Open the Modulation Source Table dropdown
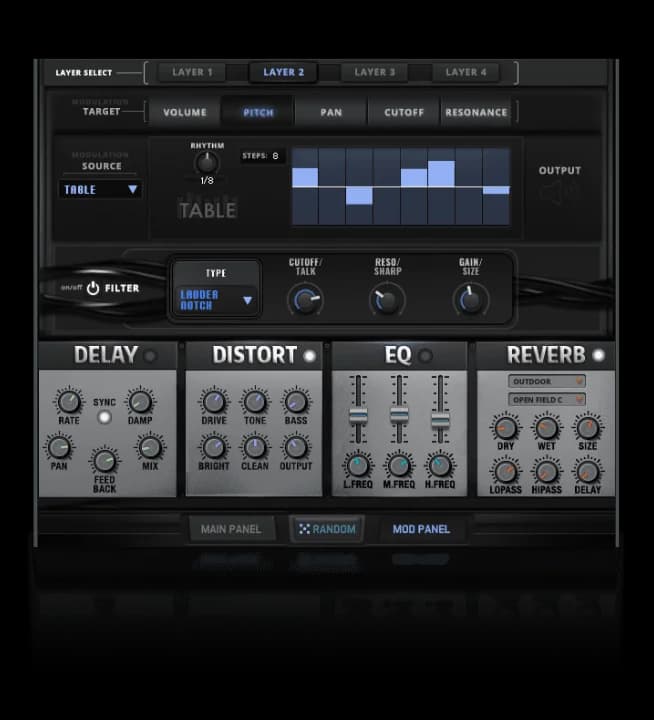Viewport: 654px width, 720px height. [100, 189]
